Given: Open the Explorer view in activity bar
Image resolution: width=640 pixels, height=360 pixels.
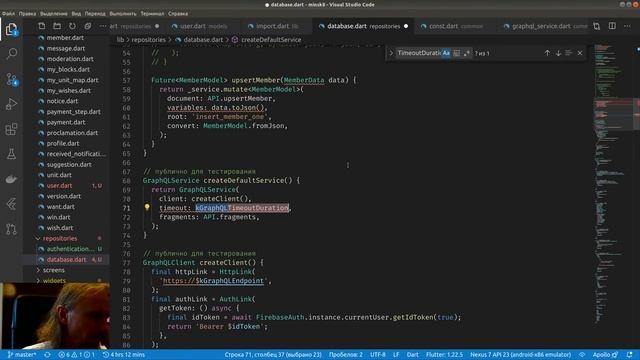Looking at the screenshot, I should pos(11,29).
